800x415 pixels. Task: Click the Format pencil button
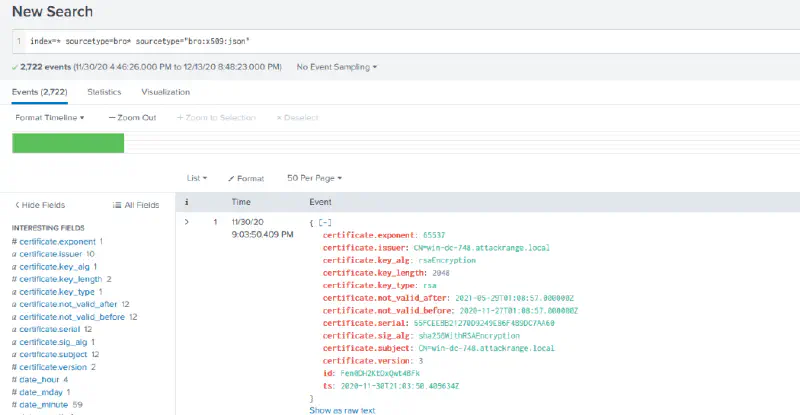246,178
